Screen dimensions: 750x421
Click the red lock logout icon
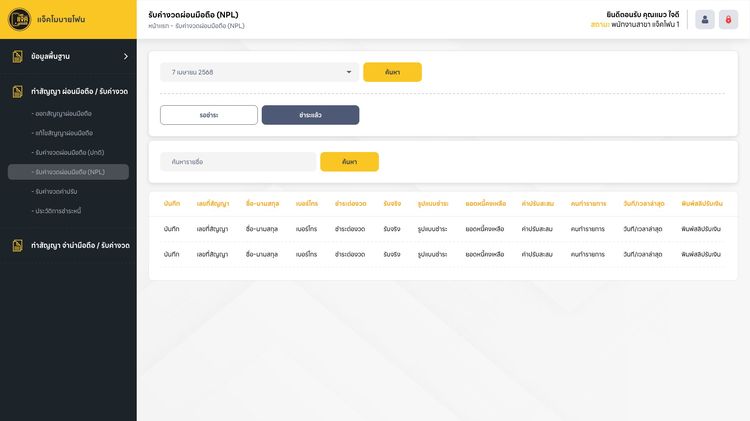730,19
